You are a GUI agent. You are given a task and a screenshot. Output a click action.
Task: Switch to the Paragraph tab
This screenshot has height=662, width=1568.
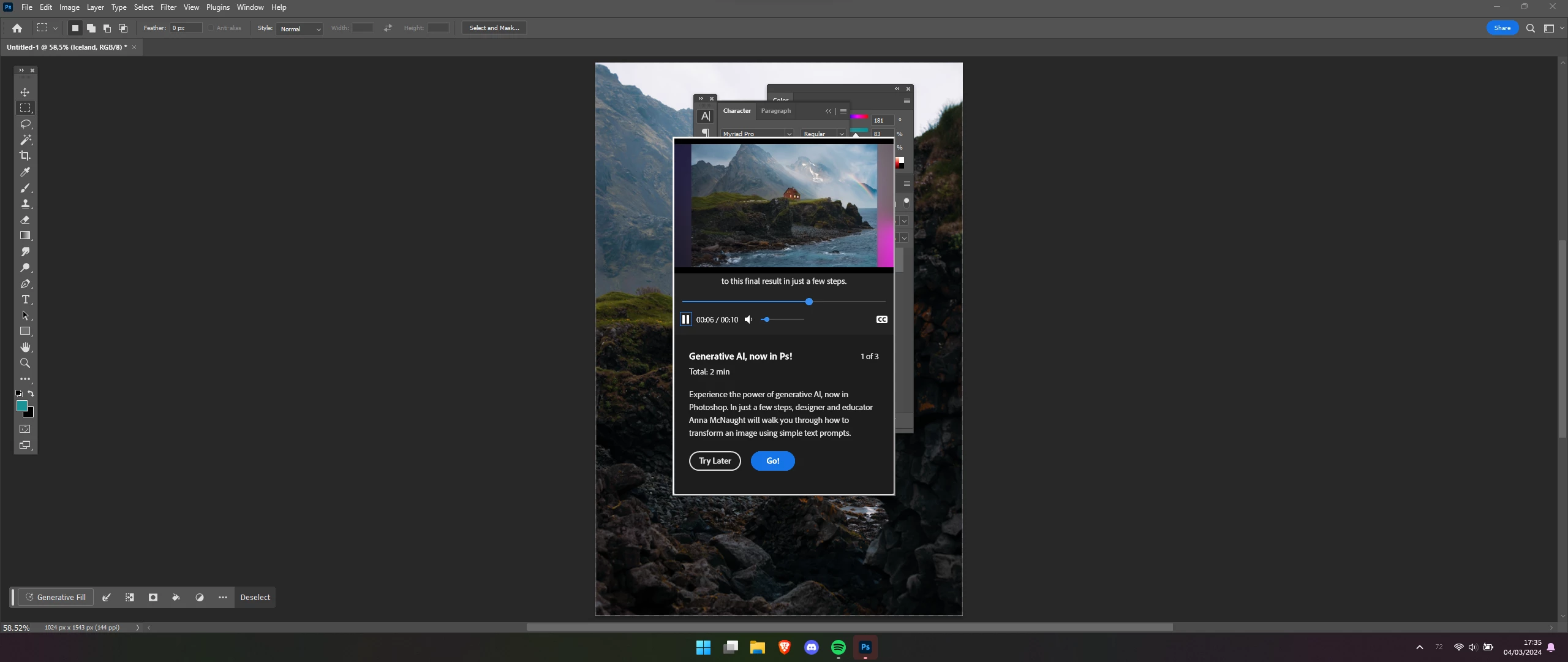[x=775, y=111]
